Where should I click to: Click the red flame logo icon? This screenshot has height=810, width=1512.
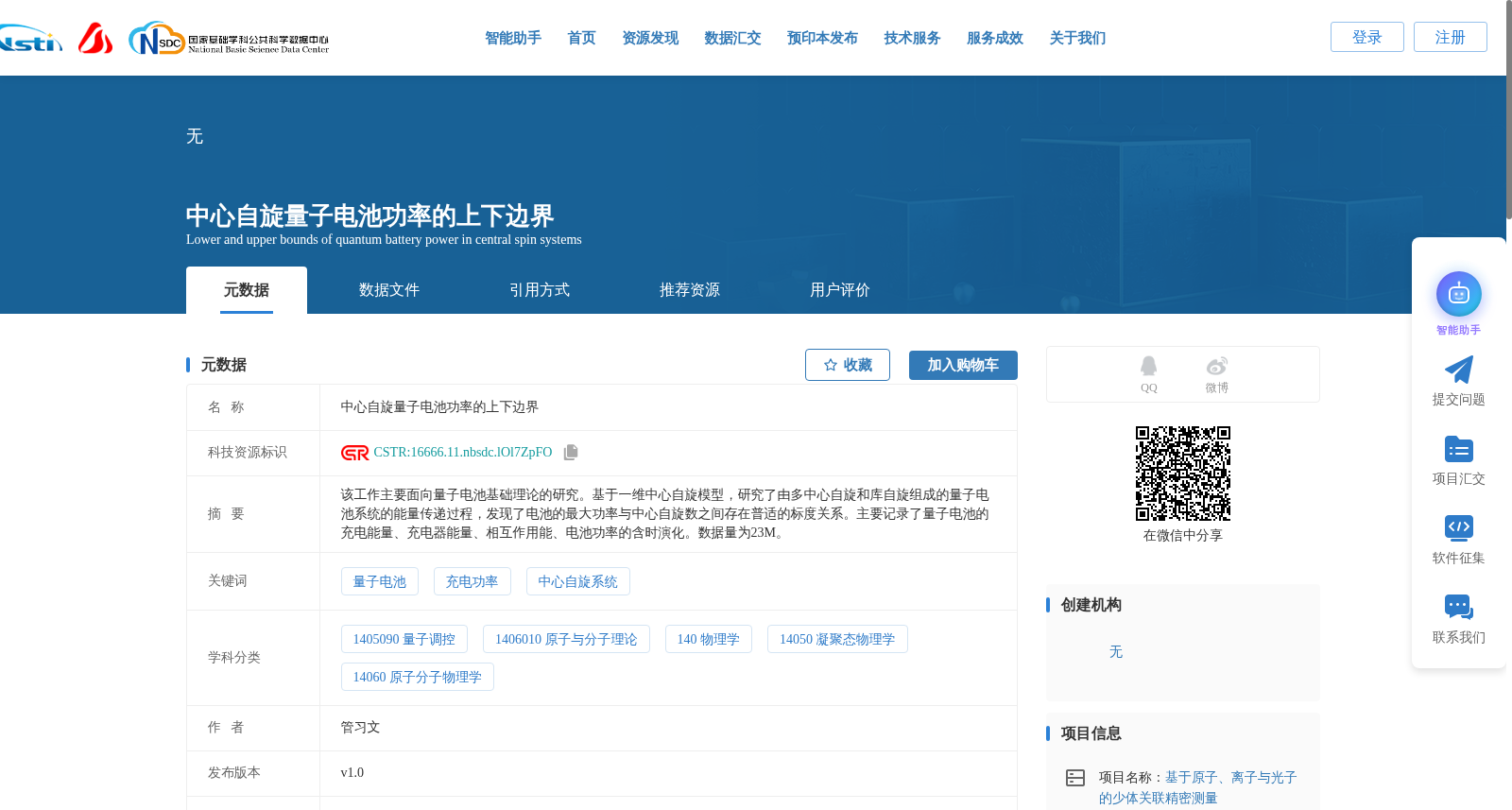95,38
